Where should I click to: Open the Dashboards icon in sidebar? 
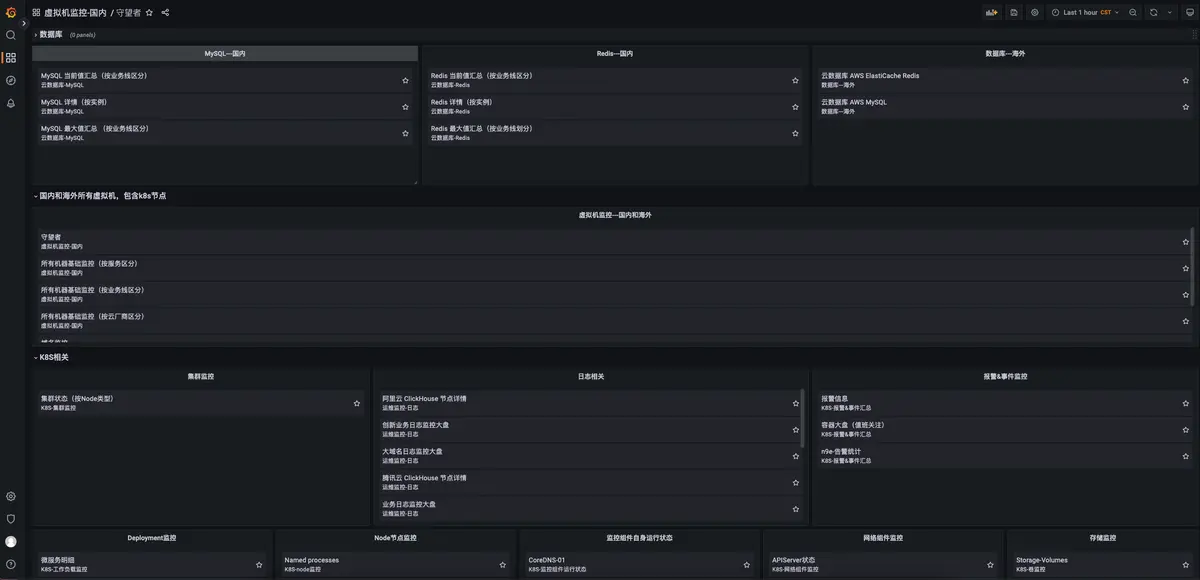pos(11,58)
